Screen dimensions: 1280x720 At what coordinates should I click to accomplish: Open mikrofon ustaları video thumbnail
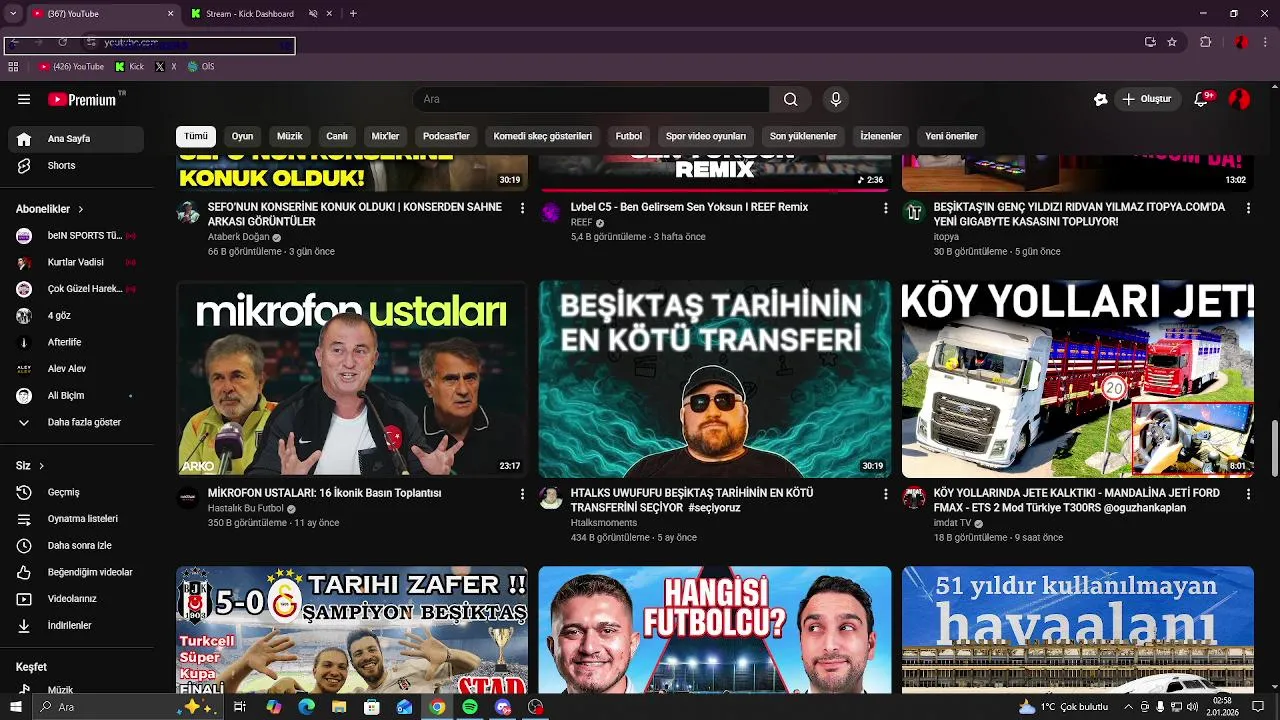click(351, 378)
